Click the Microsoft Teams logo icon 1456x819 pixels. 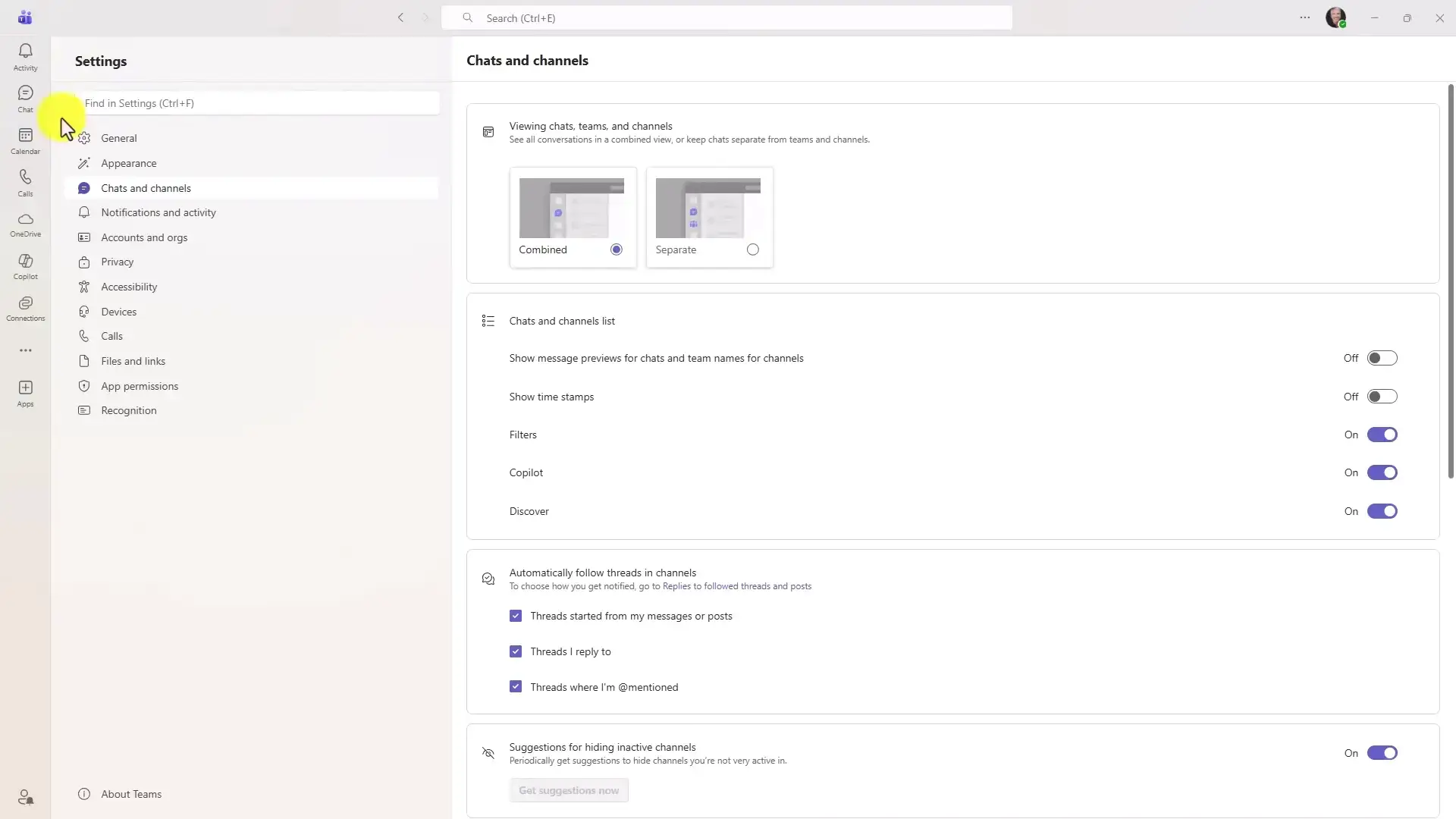25,17
